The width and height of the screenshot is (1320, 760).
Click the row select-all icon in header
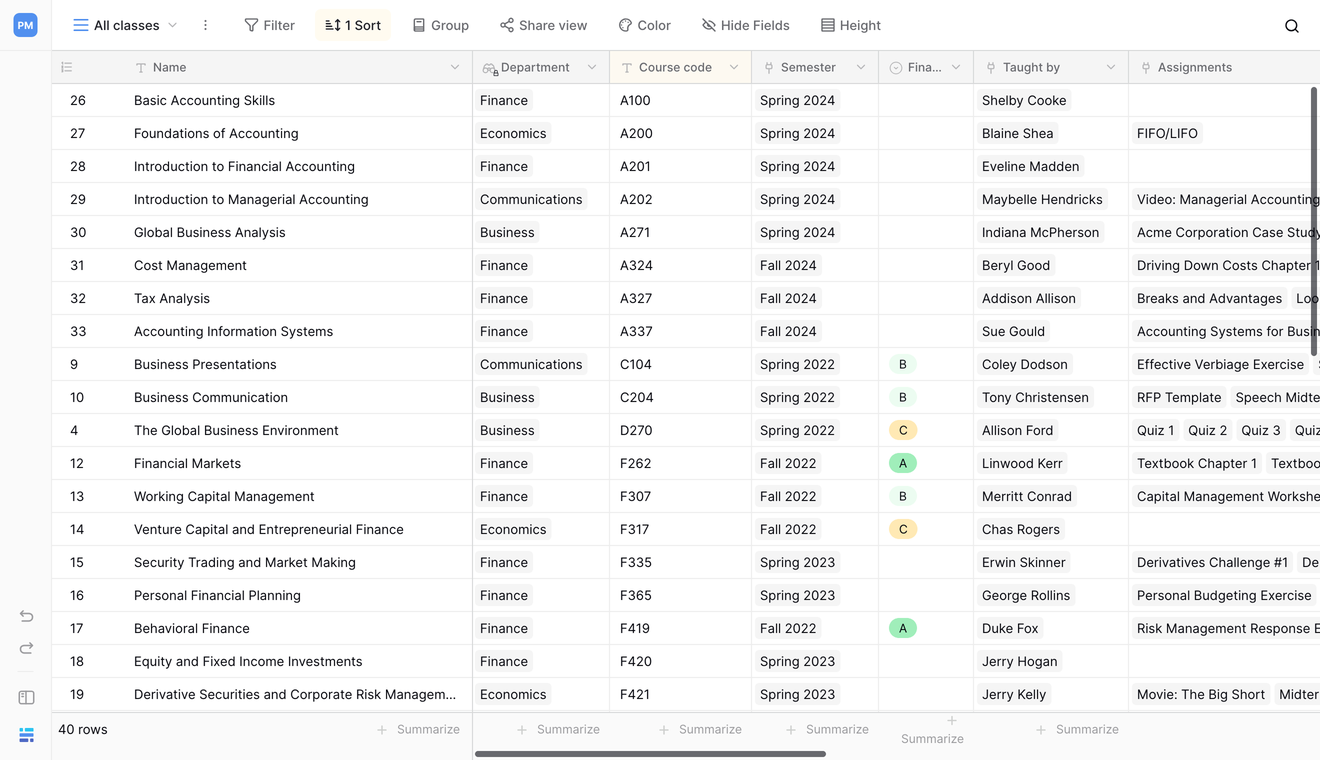click(67, 68)
